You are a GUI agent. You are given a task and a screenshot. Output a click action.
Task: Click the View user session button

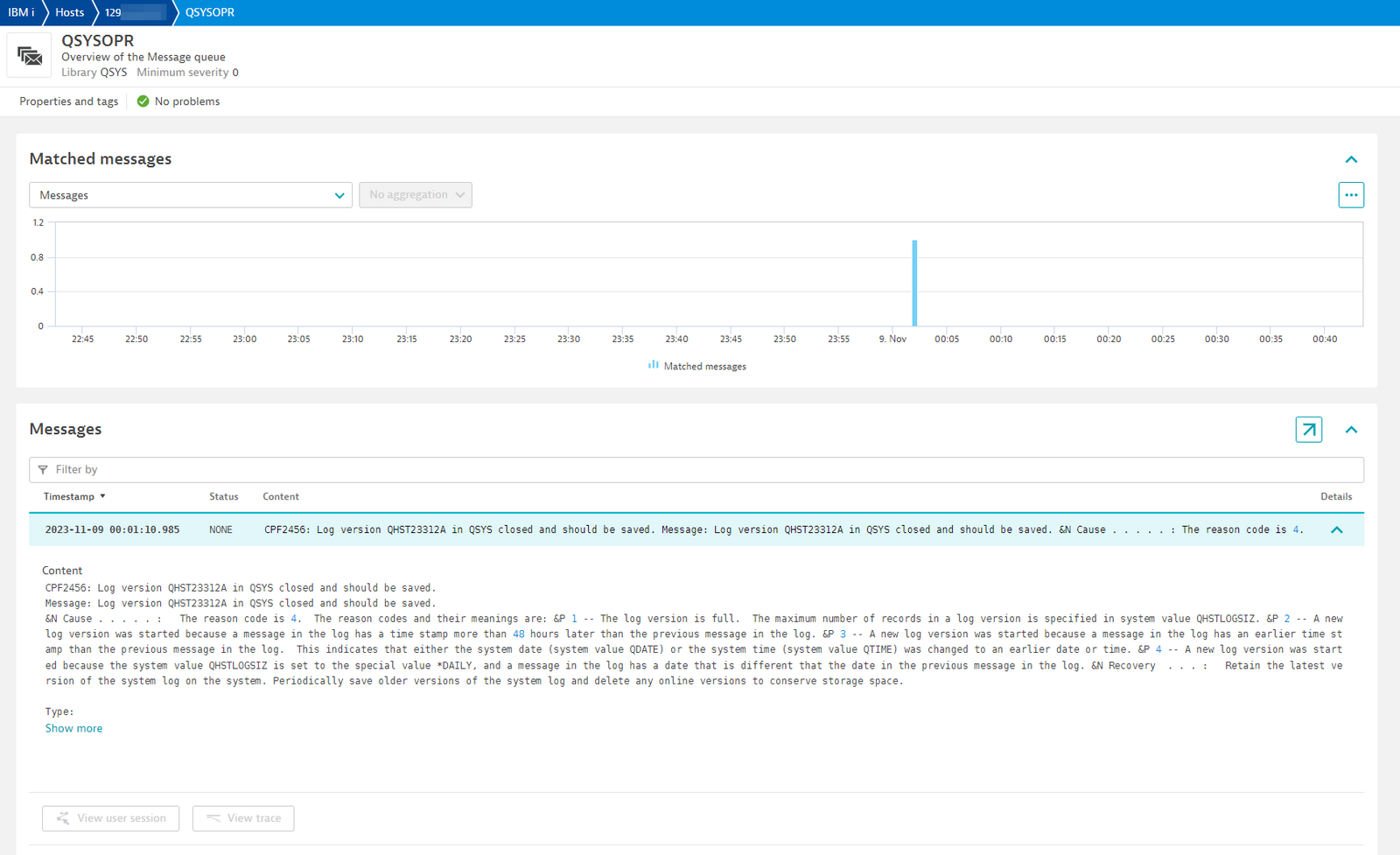tap(111, 818)
